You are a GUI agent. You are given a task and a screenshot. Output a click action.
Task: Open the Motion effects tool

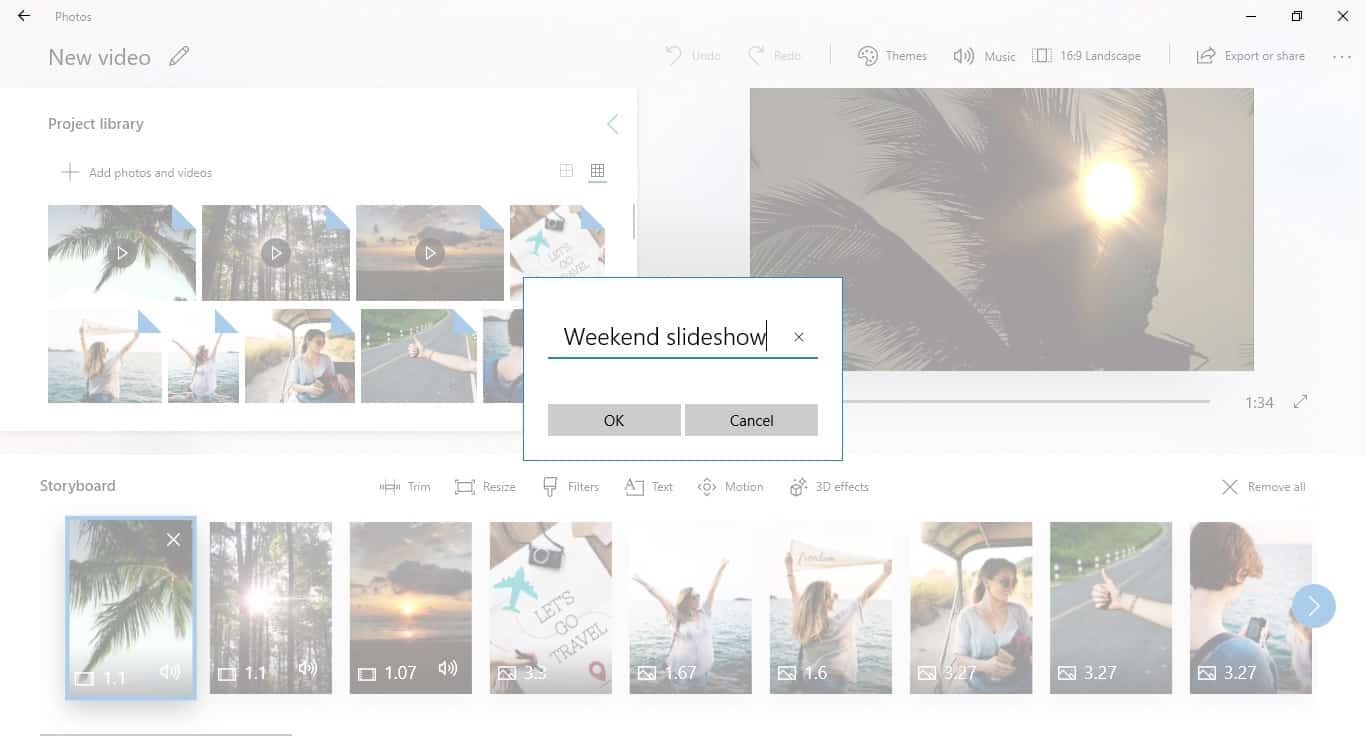[x=730, y=486]
